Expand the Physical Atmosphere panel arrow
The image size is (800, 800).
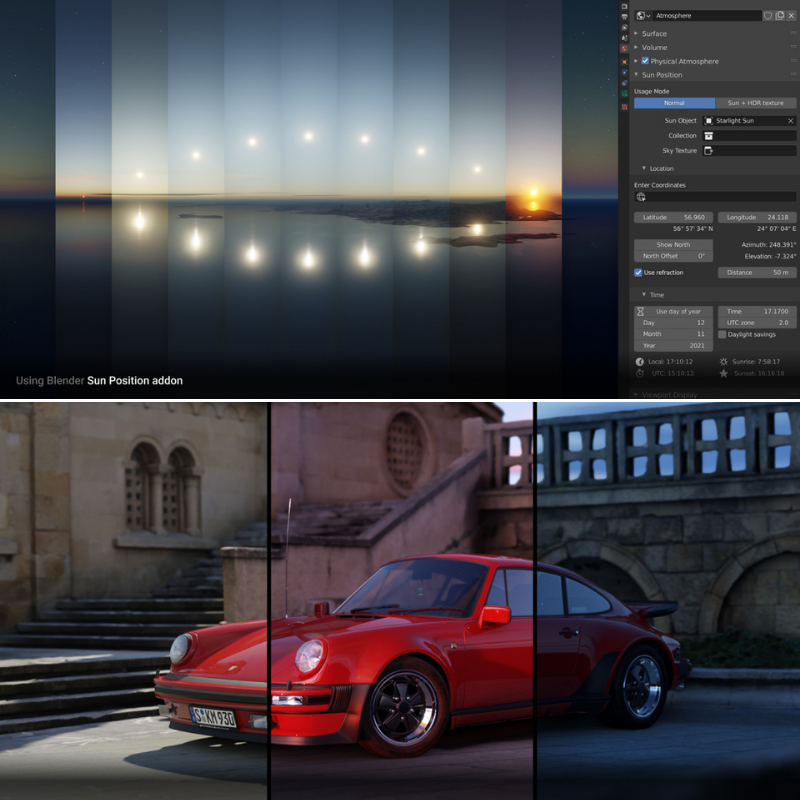636,61
